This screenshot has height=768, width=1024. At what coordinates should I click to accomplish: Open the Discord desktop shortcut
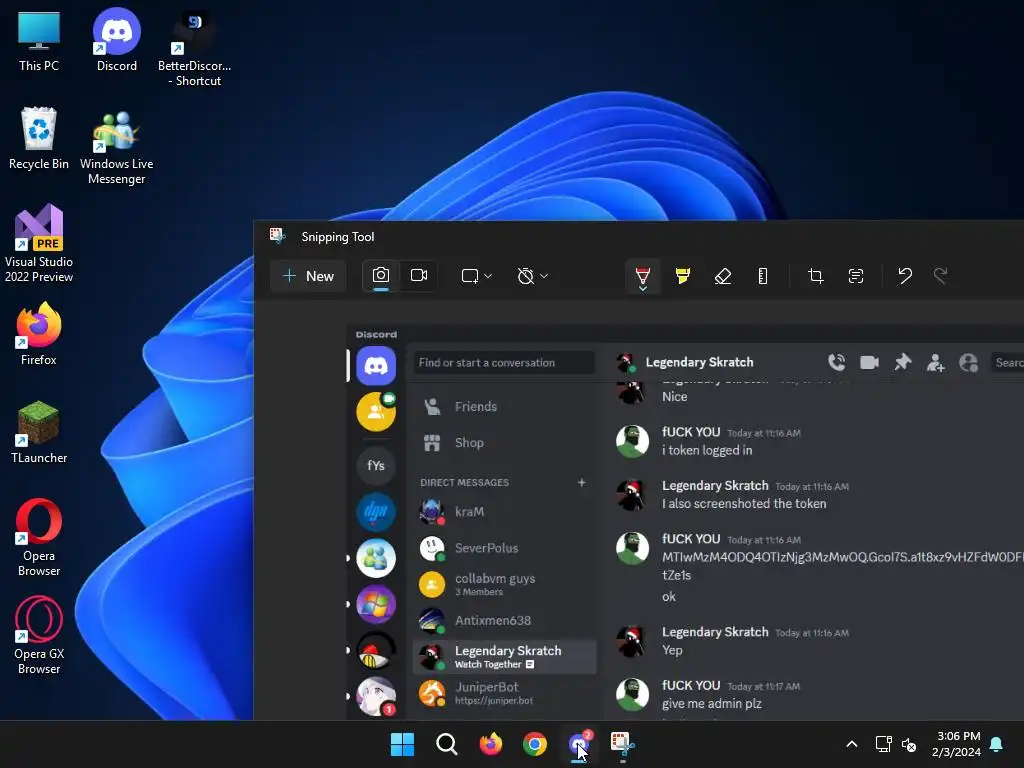pyautogui.click(x=116, y=39)
